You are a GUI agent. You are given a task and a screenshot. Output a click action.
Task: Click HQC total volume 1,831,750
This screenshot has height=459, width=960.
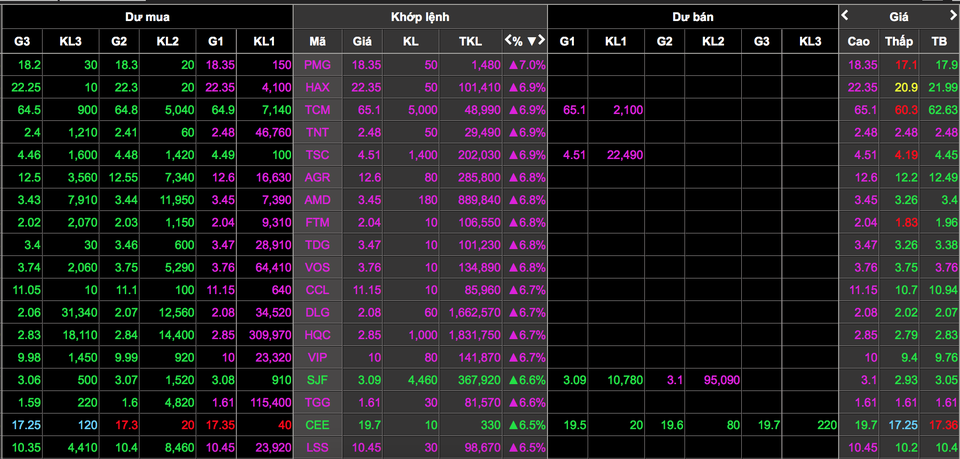[474, 335]
